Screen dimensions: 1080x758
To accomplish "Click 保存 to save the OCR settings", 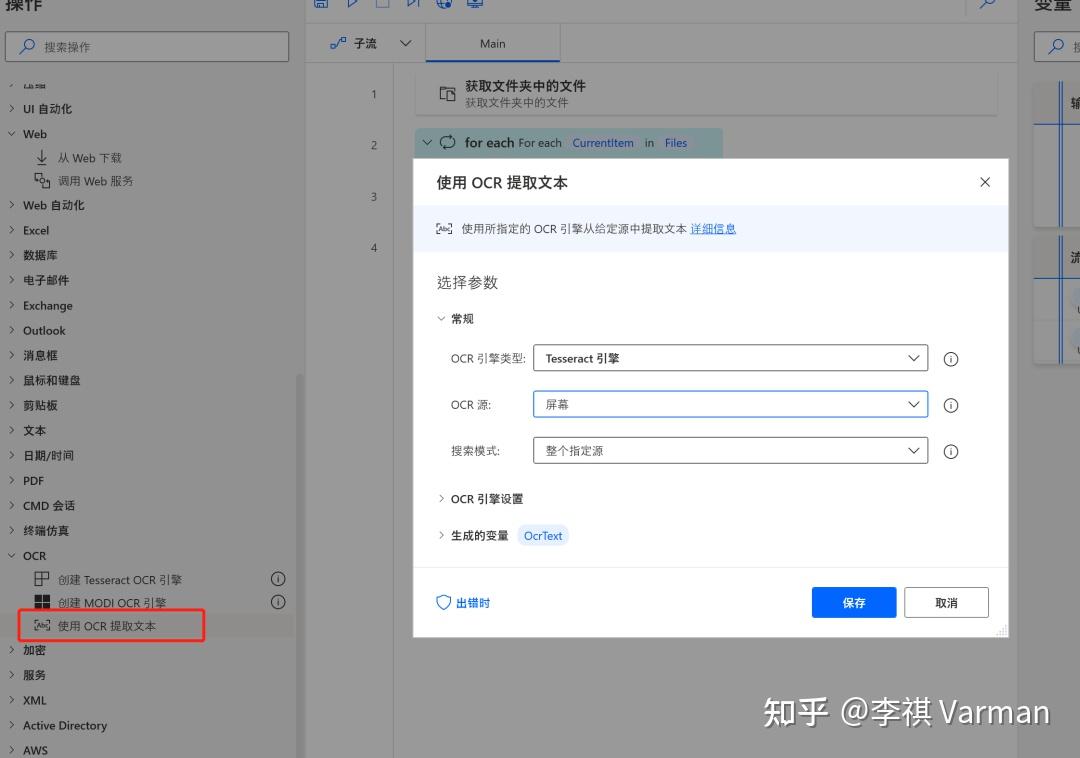I will pos(853,602).
